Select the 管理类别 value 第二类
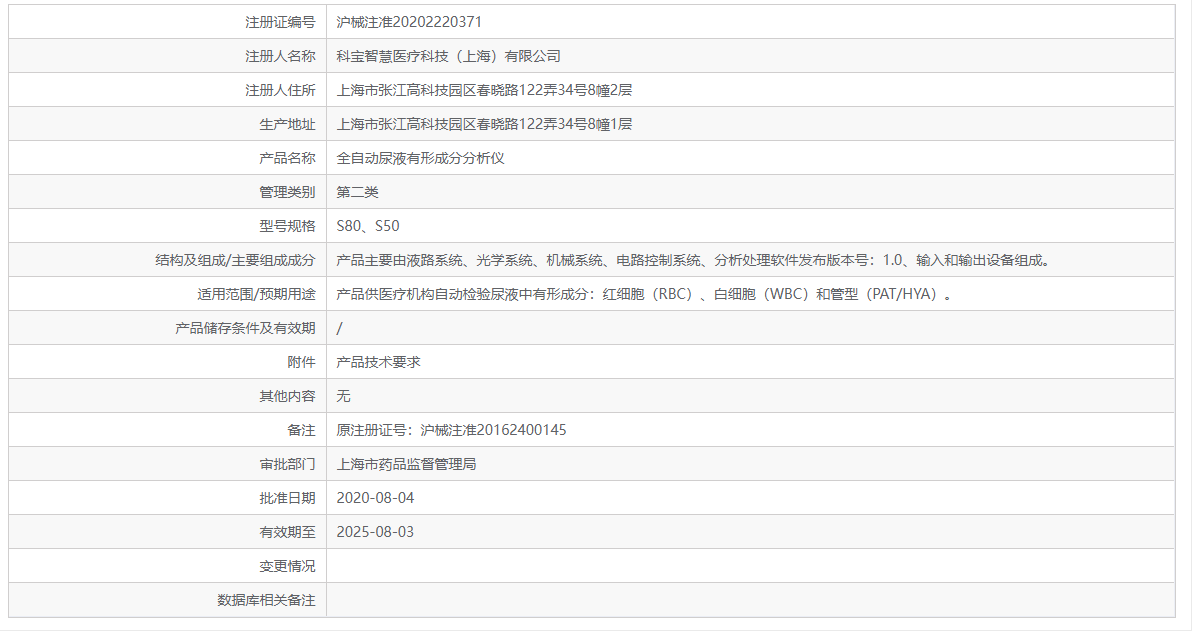 click(x=355, y=191)
